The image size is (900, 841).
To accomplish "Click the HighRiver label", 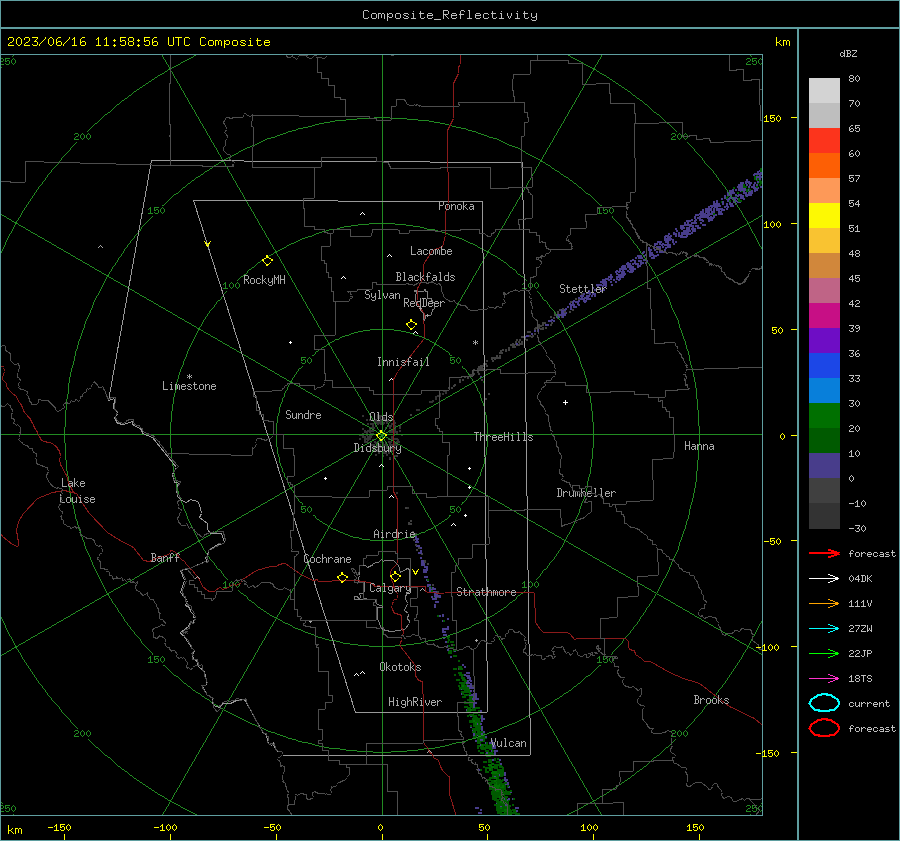I will tap(415, 702).
